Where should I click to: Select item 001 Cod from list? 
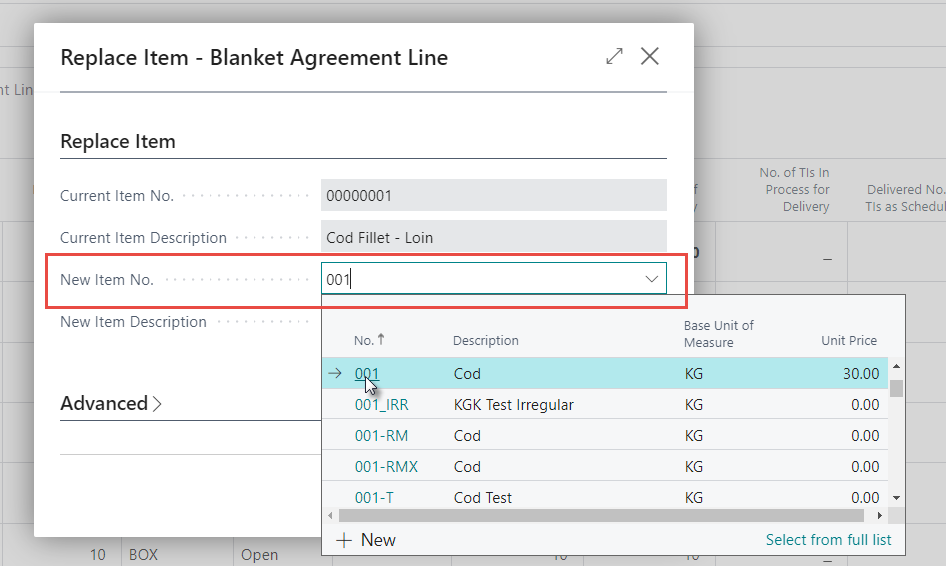click(367, 374)
